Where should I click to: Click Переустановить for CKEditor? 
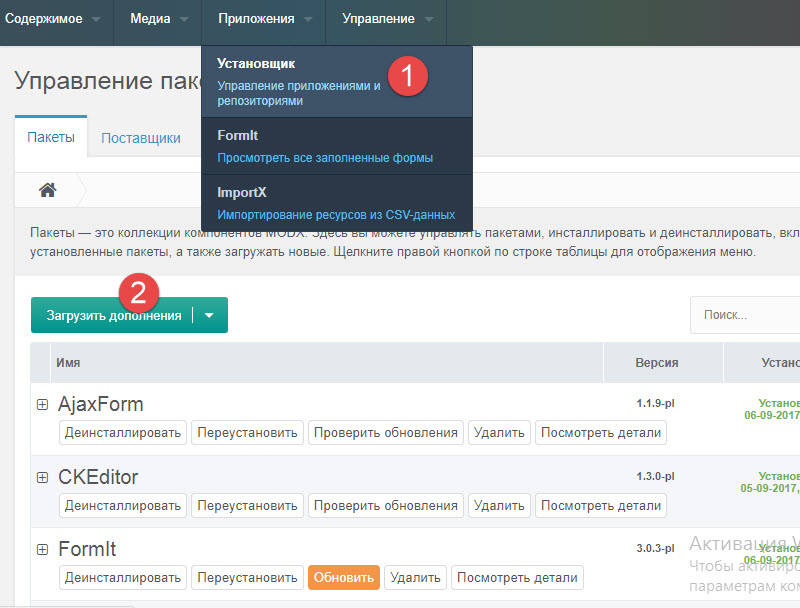point(247,505)
